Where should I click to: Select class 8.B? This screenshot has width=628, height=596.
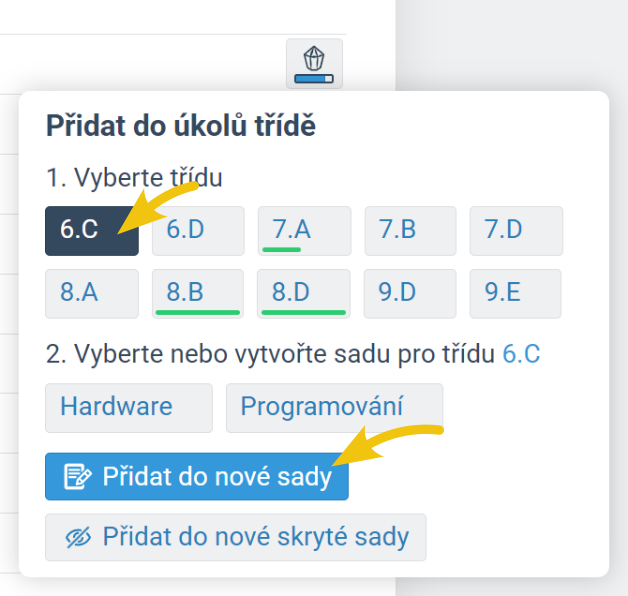198,294
